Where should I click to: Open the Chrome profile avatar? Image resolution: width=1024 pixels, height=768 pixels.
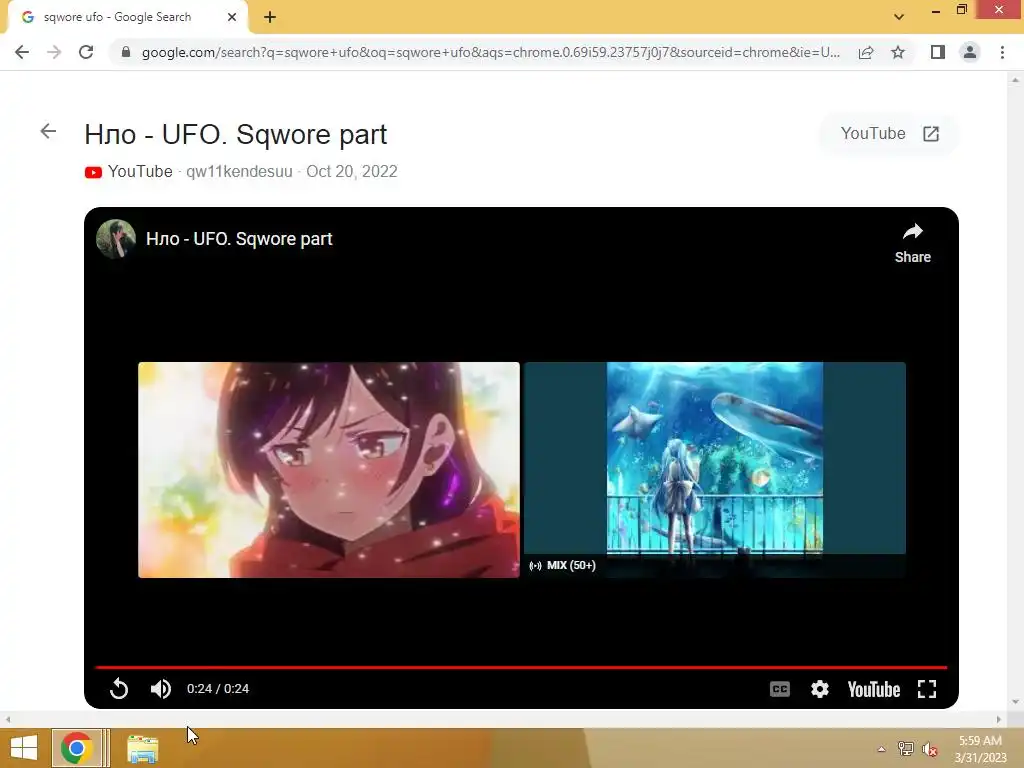coord(970,52)
